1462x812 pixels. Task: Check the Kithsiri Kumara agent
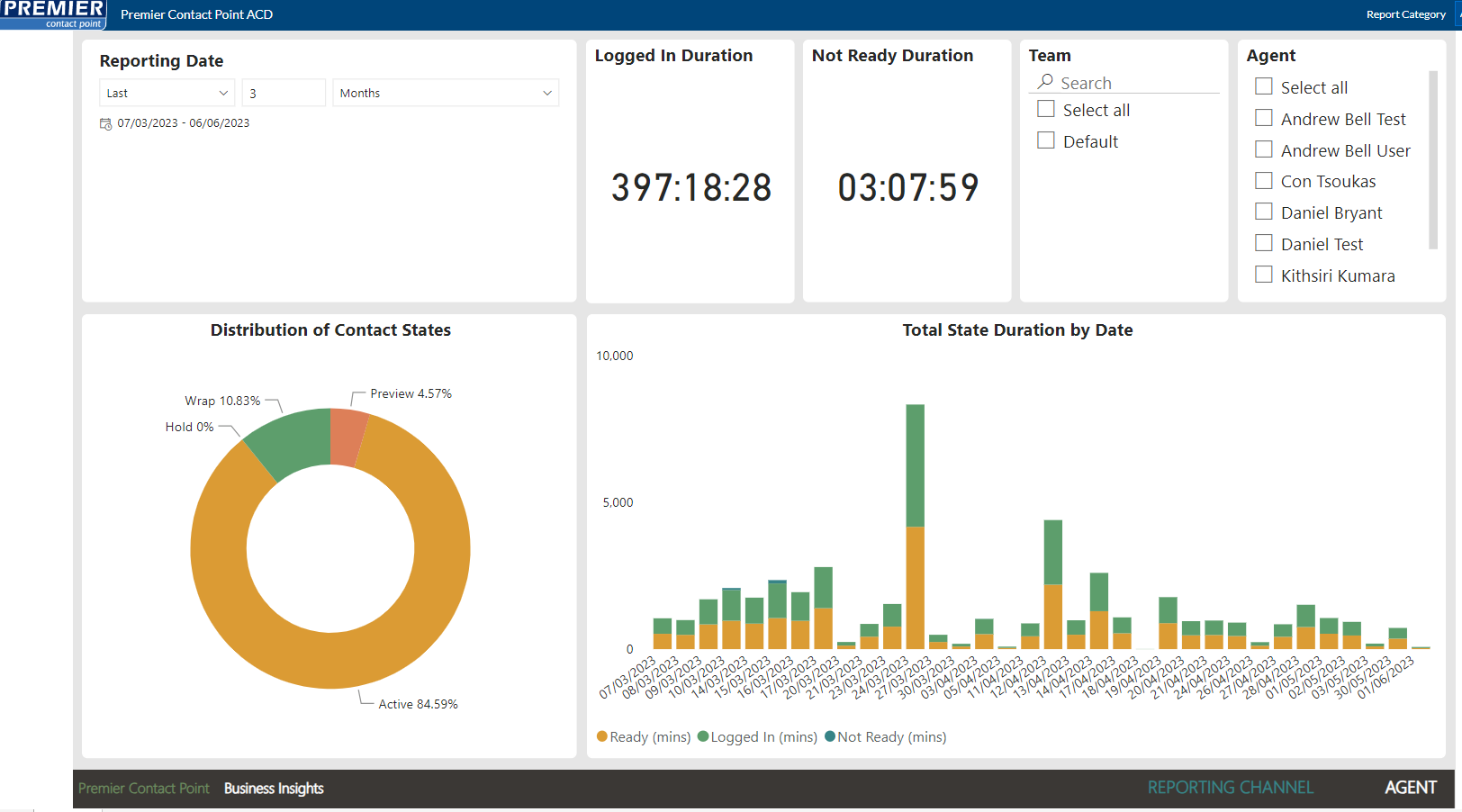1264,275
